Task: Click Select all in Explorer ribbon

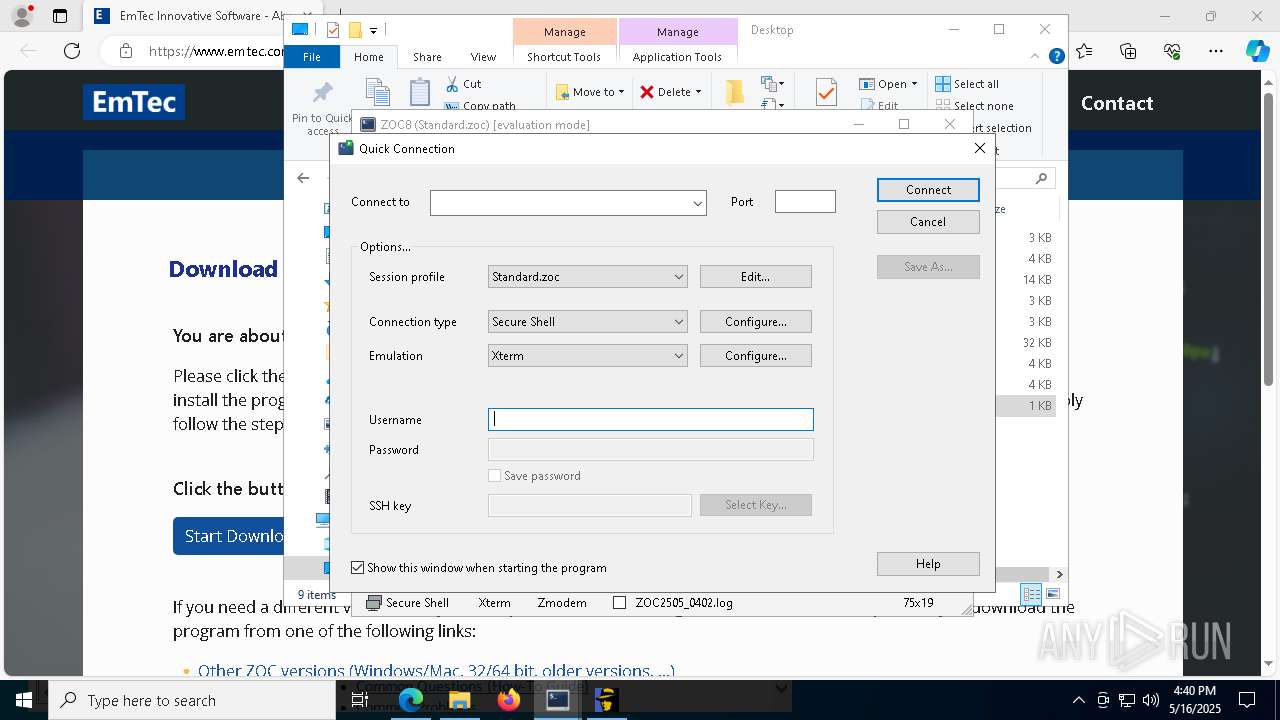Action: pyautogui.click(x=966, y=84)
